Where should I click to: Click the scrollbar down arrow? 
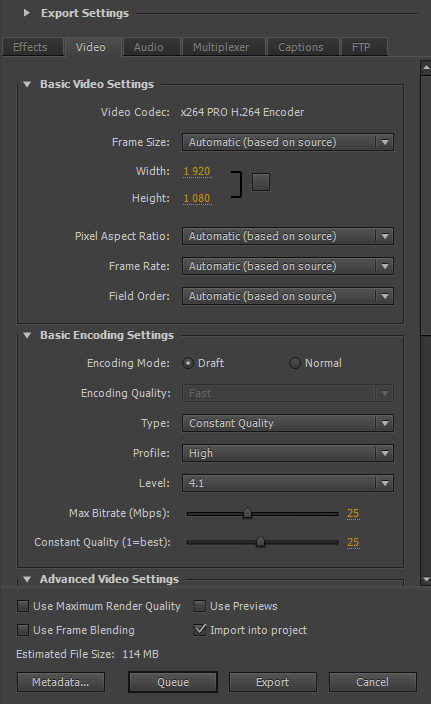click(x=426, y=580)
